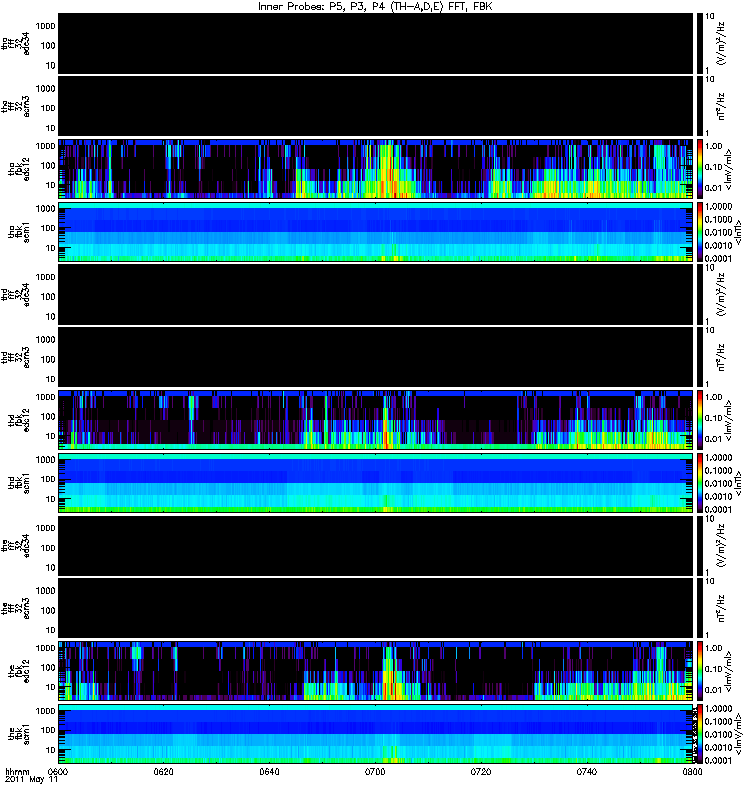The image size is (750, 800).
Task: Select the tha fbk edc12 spectrogram panel
Action: pos(376,169)
